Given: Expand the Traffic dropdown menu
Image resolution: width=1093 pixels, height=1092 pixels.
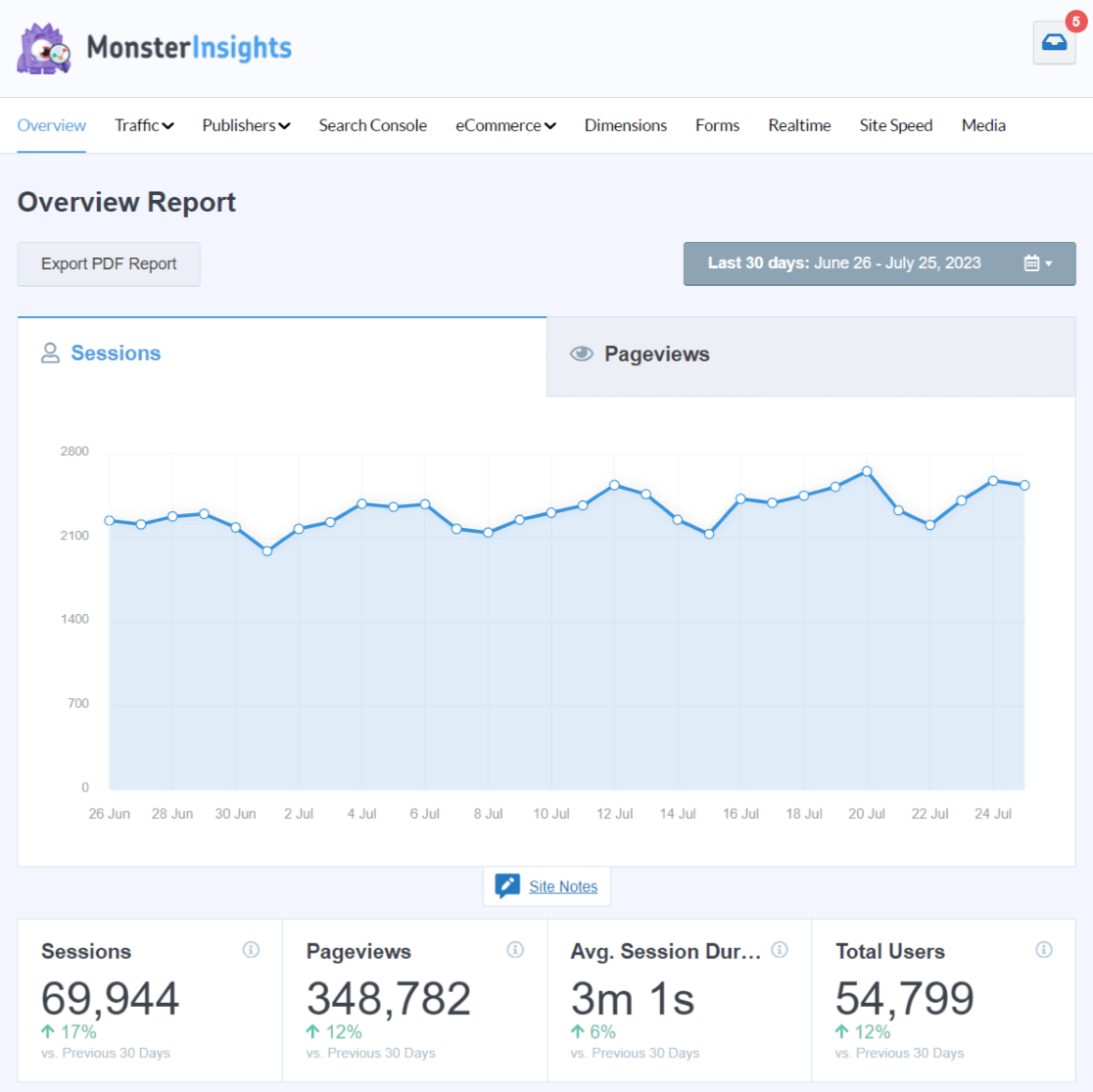Looking at the screenshot, I should click(143, 125).
